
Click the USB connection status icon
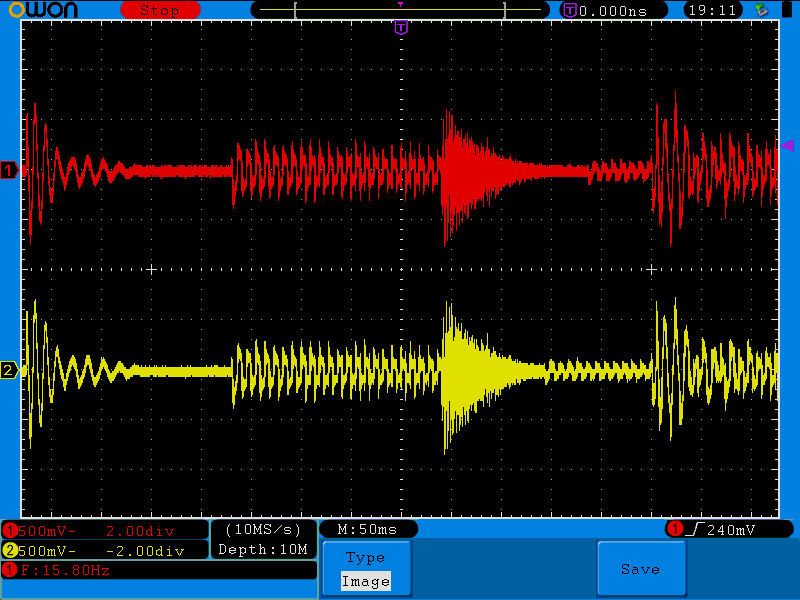761,10
